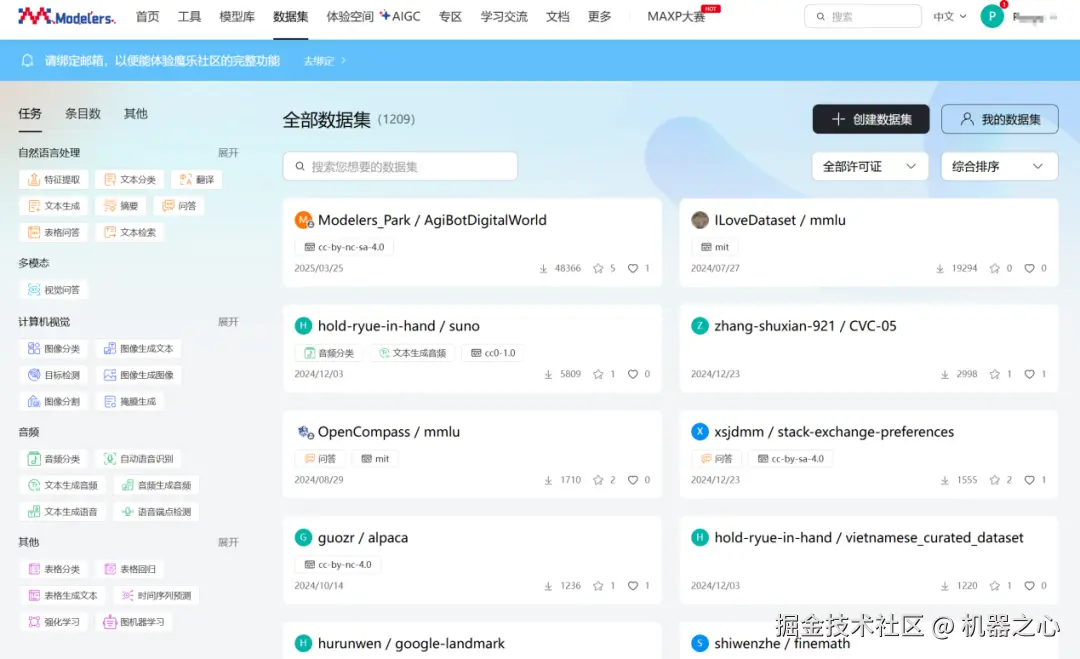Choose the 目标检测 tag
The image size is (1080, 659).
54,375
